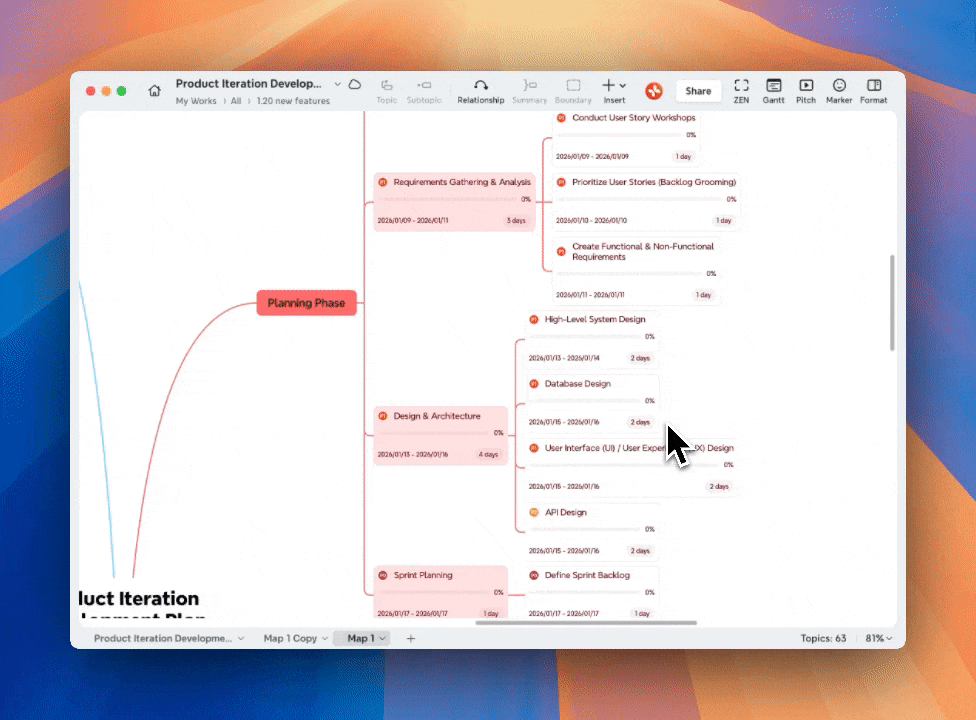Click the red pinwheel AI icon
The height and width of the screenshot is (720, 976).
[x=654, y=91]
